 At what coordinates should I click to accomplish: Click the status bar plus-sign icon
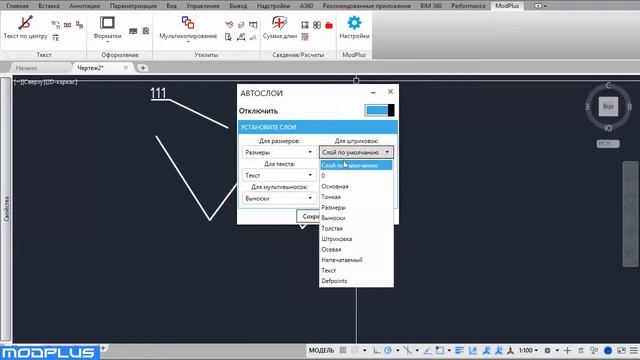pos(567,351)
